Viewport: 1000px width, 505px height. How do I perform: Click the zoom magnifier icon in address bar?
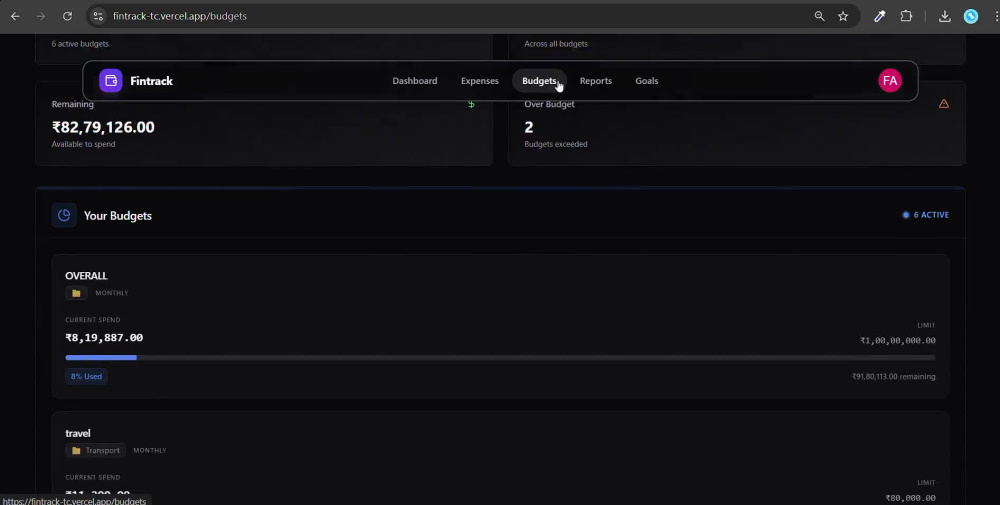tap(820, 16)
